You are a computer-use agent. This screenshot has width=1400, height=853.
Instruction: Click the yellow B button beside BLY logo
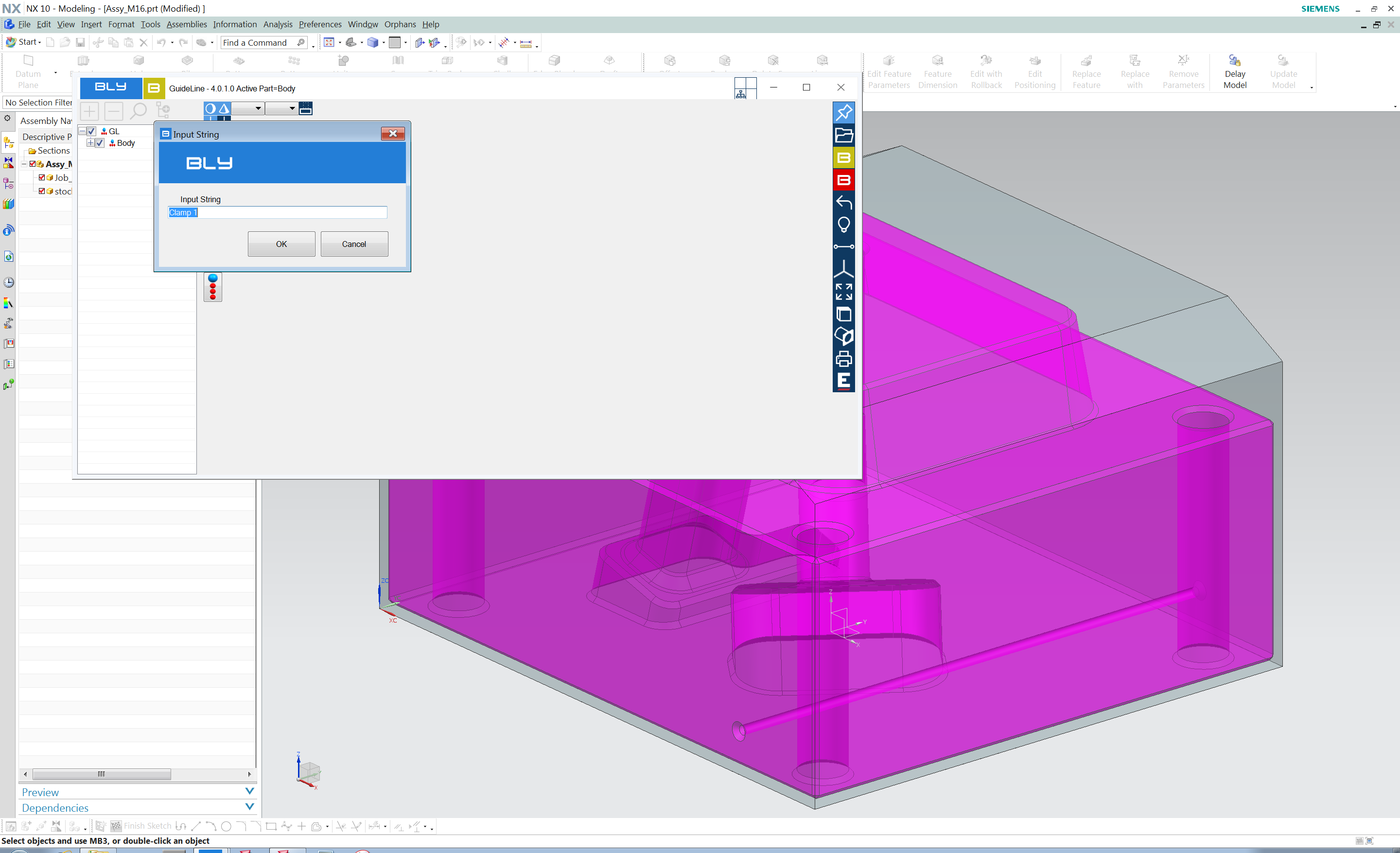(x=154, y=88)
